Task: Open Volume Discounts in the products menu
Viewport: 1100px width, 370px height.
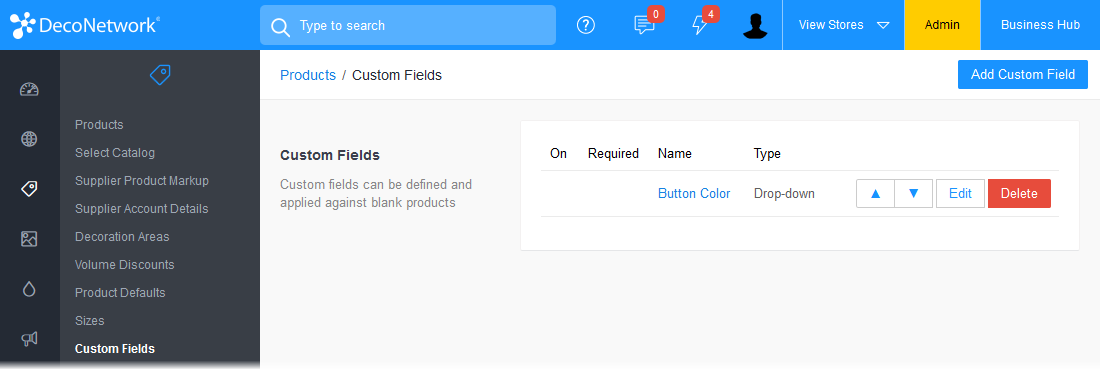Action: (125, 265)
